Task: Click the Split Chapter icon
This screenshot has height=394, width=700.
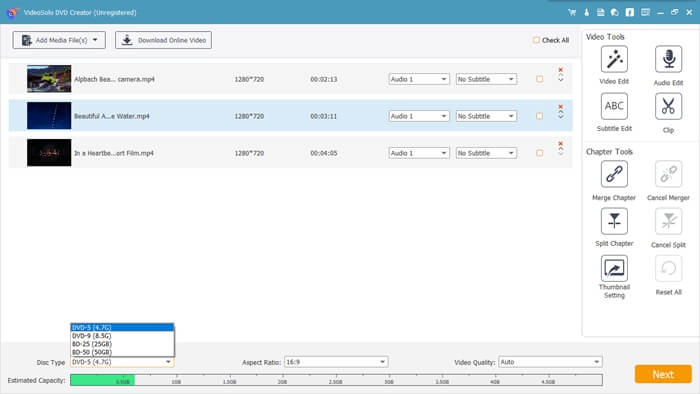Action: (614, 221)
